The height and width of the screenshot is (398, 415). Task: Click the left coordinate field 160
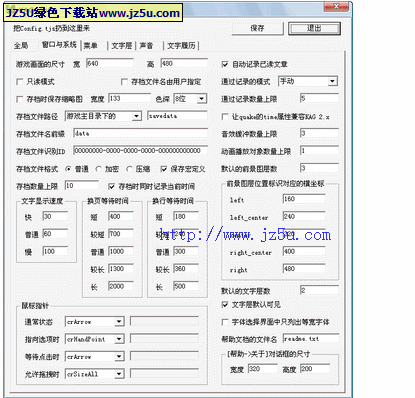(x=304, y=199)
